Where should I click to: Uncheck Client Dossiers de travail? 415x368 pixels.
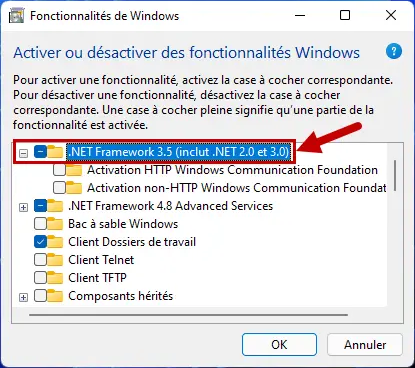[40, 242]
